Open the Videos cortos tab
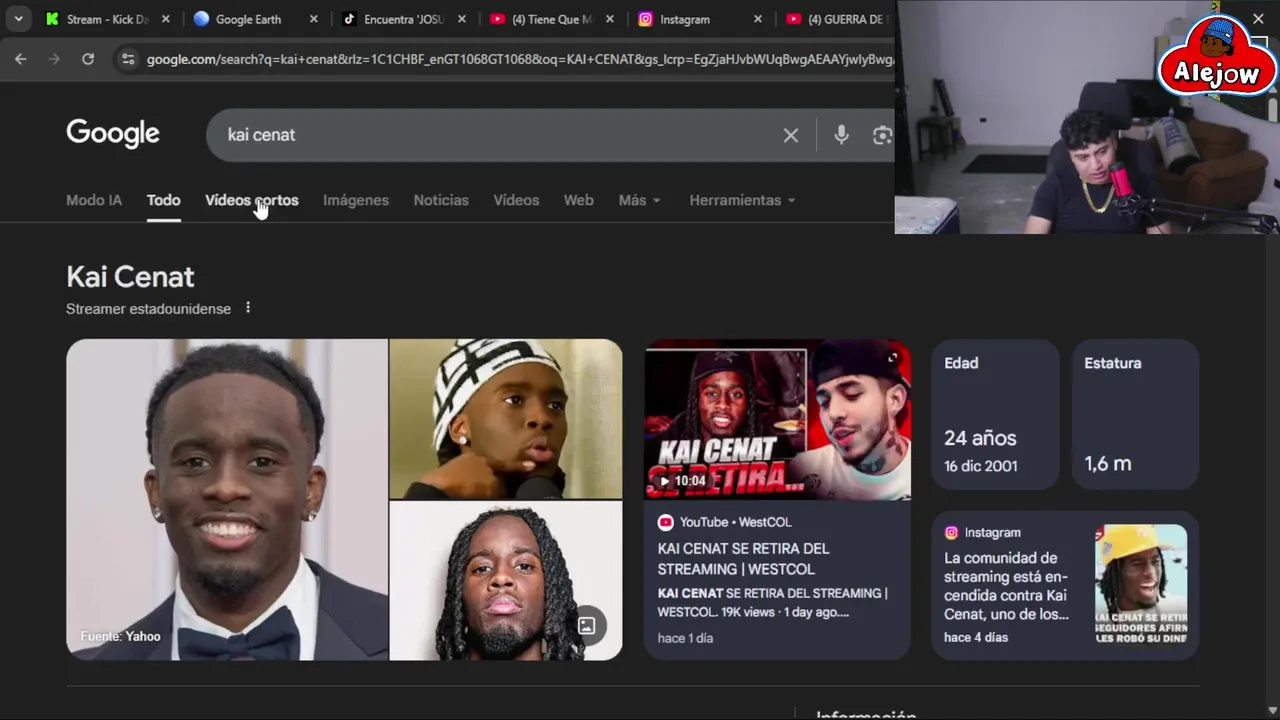The height and width of the screenshot is (720, 1280). coord(252,200)
